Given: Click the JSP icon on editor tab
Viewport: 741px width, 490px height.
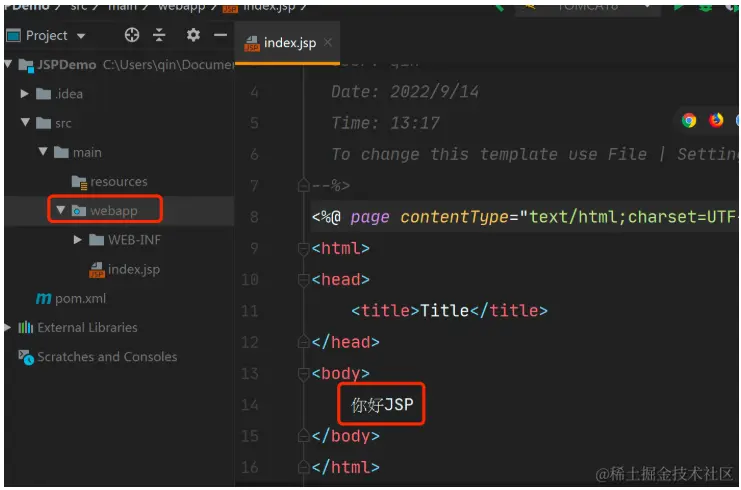Looking at the screenshot, I should click(252, 44).
